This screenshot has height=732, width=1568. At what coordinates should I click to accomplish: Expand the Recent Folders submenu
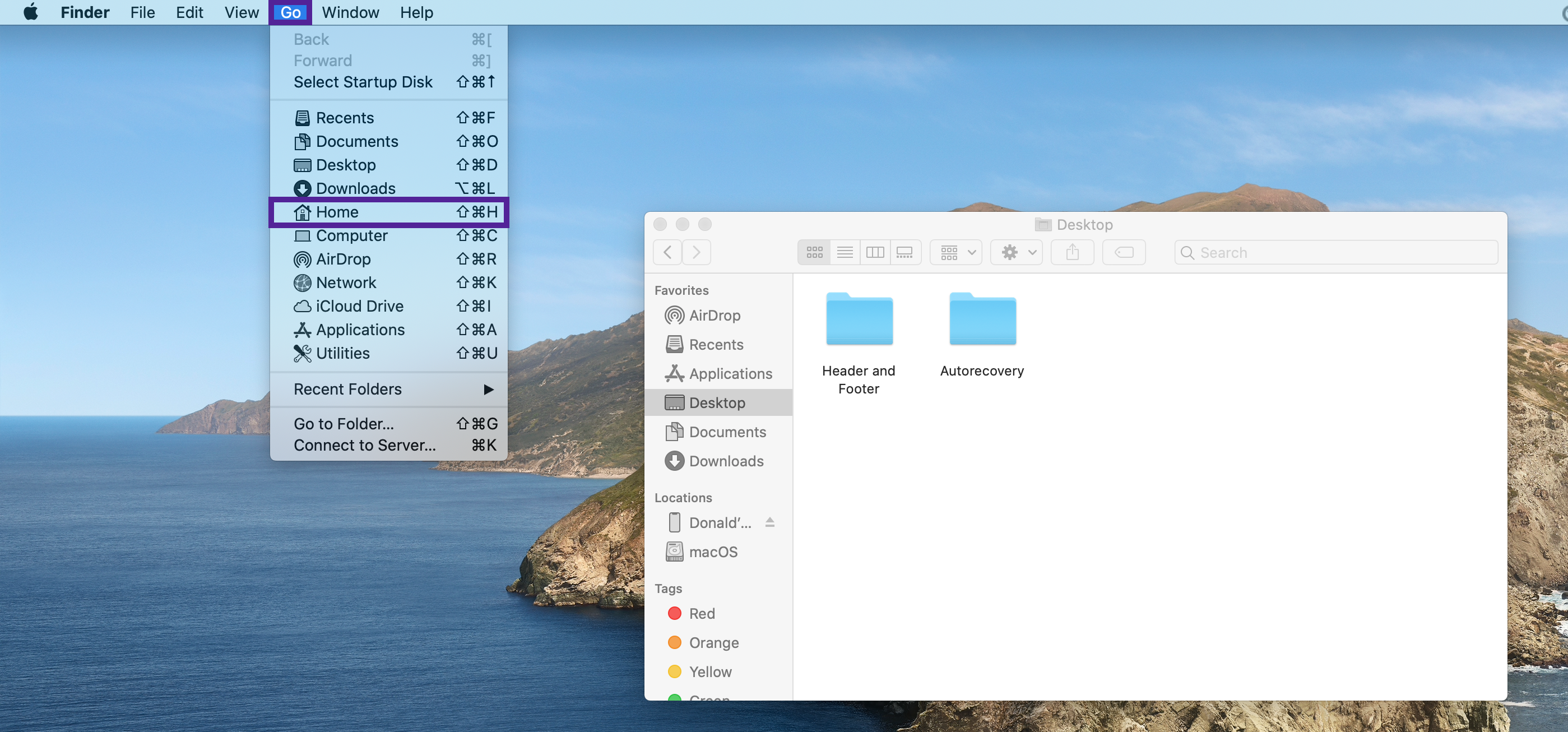(x=388, y=389)
